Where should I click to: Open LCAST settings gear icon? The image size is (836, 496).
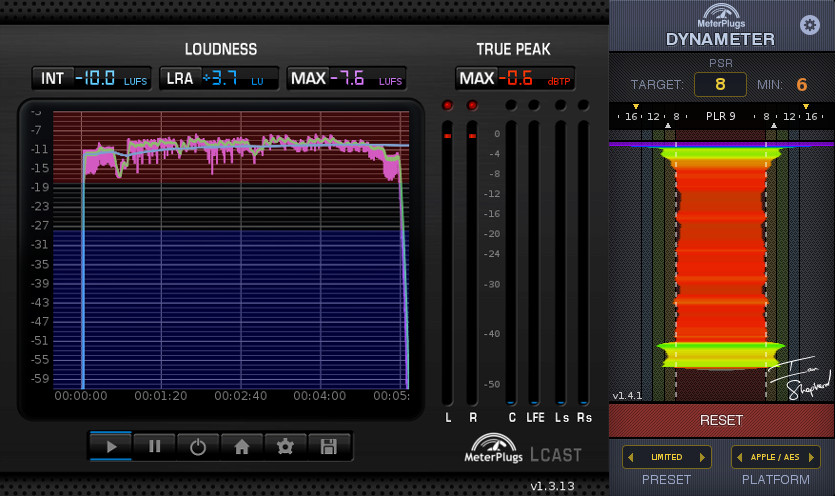(x=285, y=446)
